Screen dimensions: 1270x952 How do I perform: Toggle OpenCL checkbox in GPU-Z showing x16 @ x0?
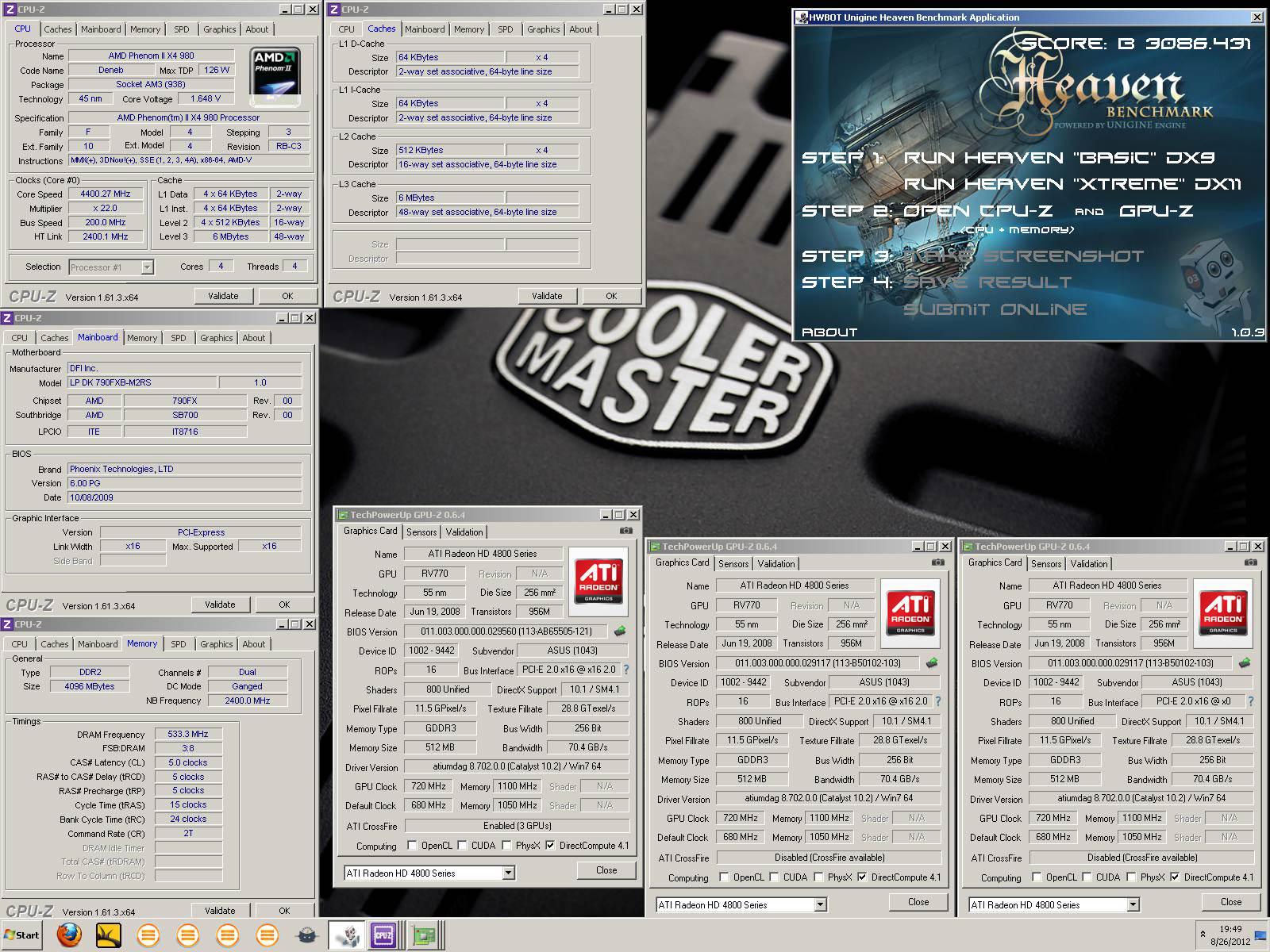1037,877
